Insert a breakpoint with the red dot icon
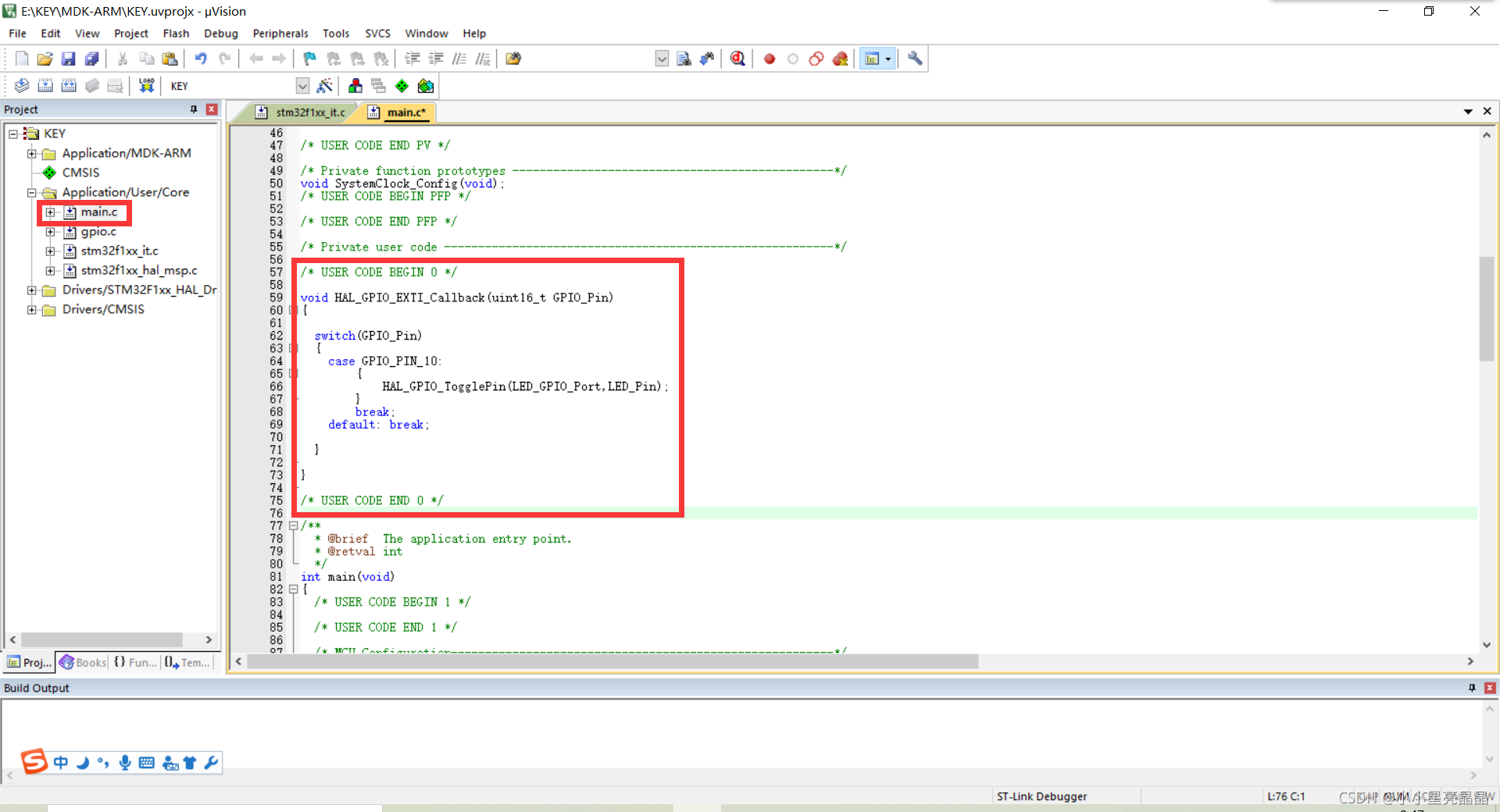The image size is (1500, 812). (x=770, y=59)
